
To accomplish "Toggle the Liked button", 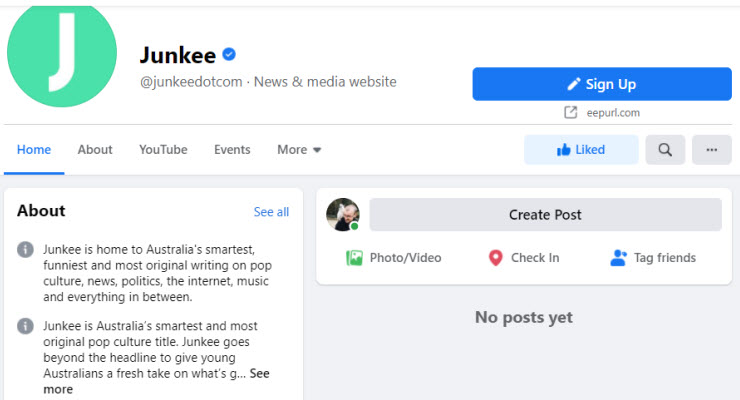I will click(x=581, y=150).
